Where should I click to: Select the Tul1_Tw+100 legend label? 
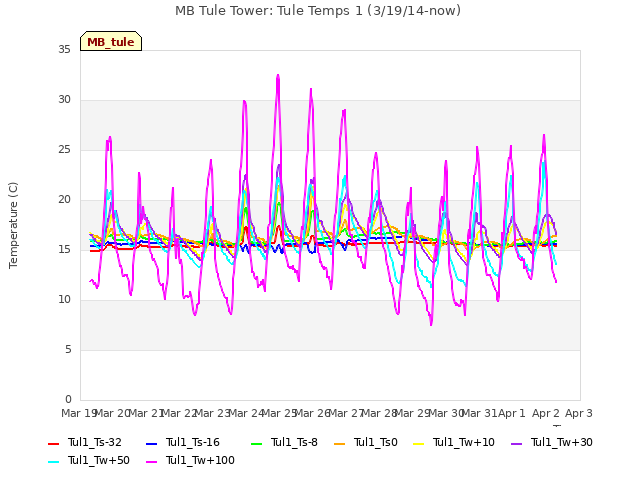[x=200, y=460]
